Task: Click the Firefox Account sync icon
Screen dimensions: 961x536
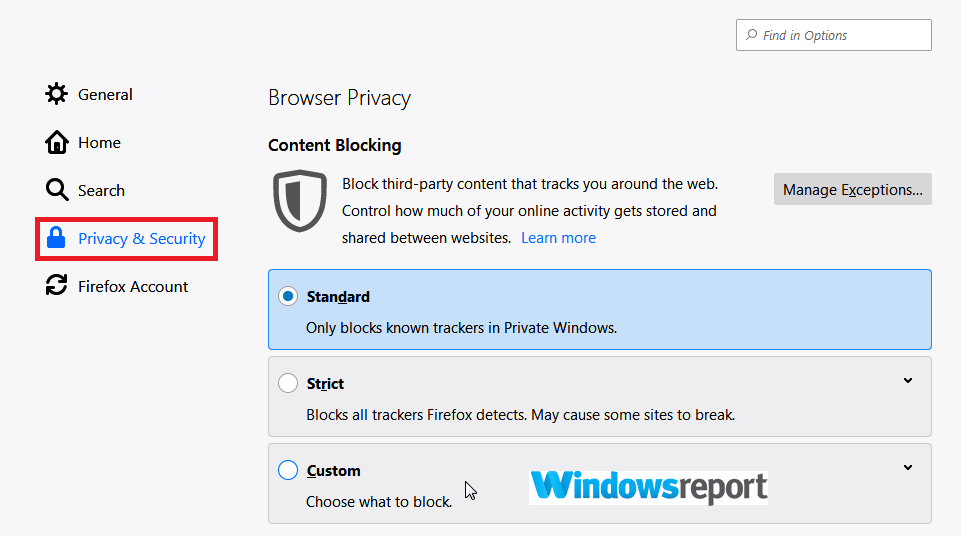Action: (x=57, y=286)
